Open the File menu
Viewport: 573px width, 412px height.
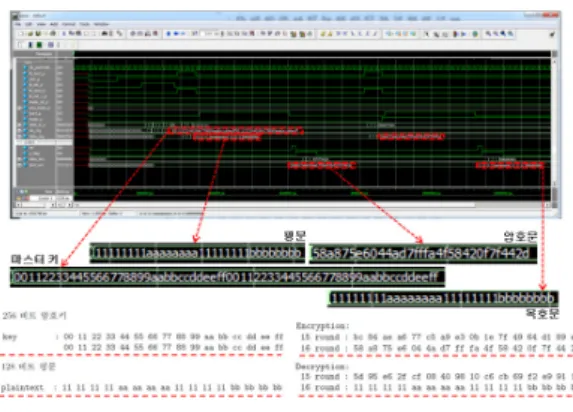[x=18, y=24]
